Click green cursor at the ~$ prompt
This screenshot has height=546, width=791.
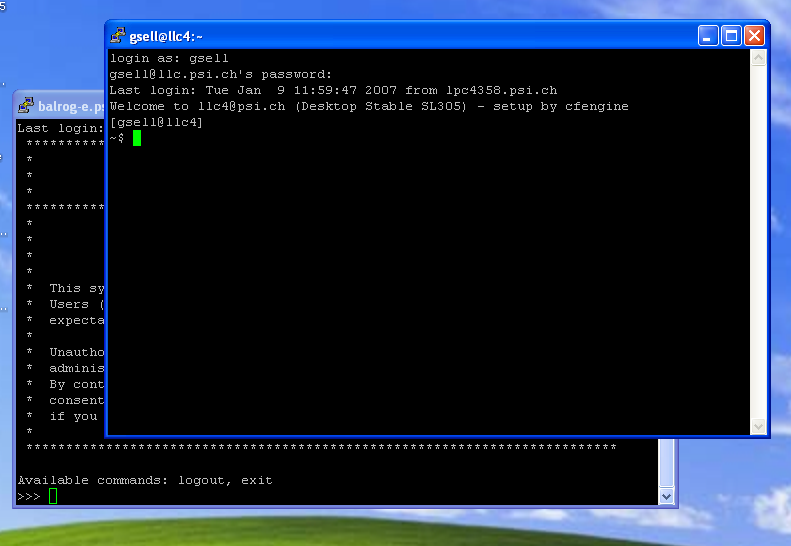click(137, 138)
